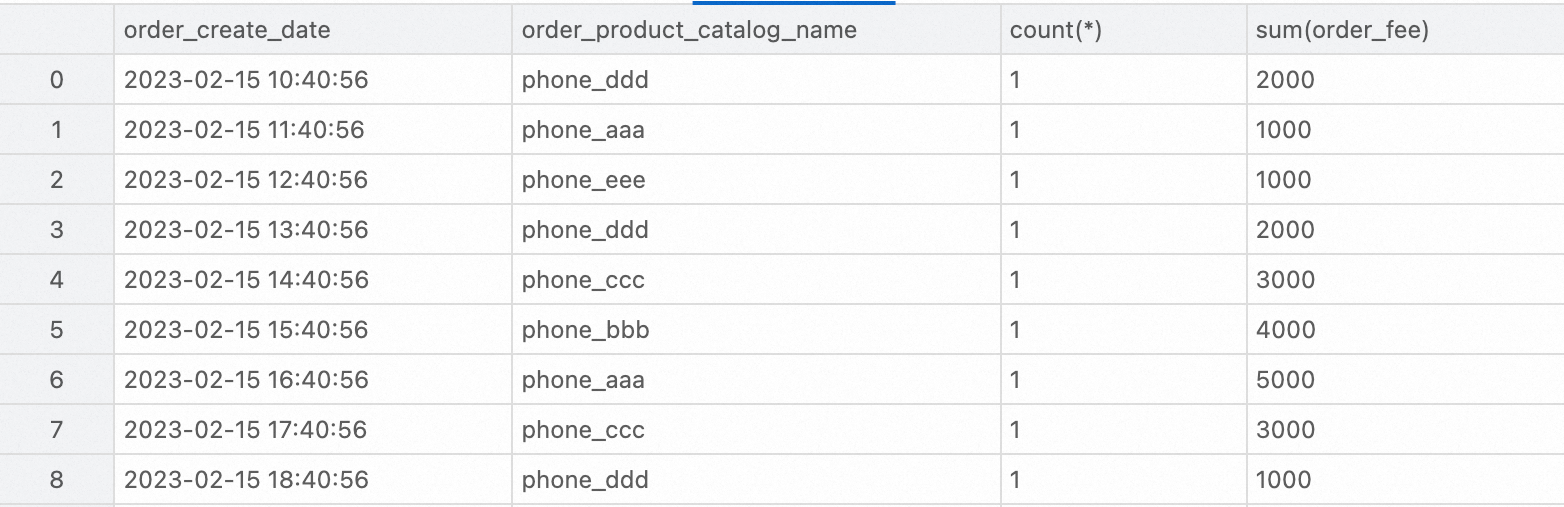Select the order fee cell showing 5000

(1285, 380)
